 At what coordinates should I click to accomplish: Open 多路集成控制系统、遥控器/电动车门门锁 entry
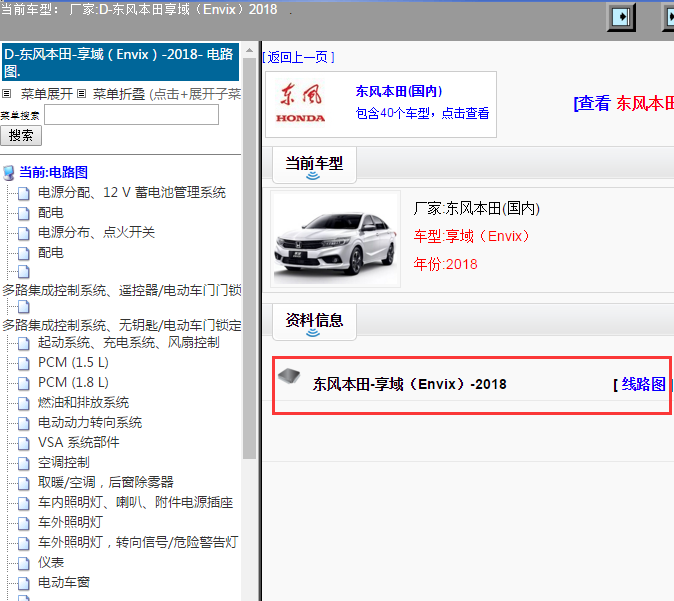coord(122,290)
